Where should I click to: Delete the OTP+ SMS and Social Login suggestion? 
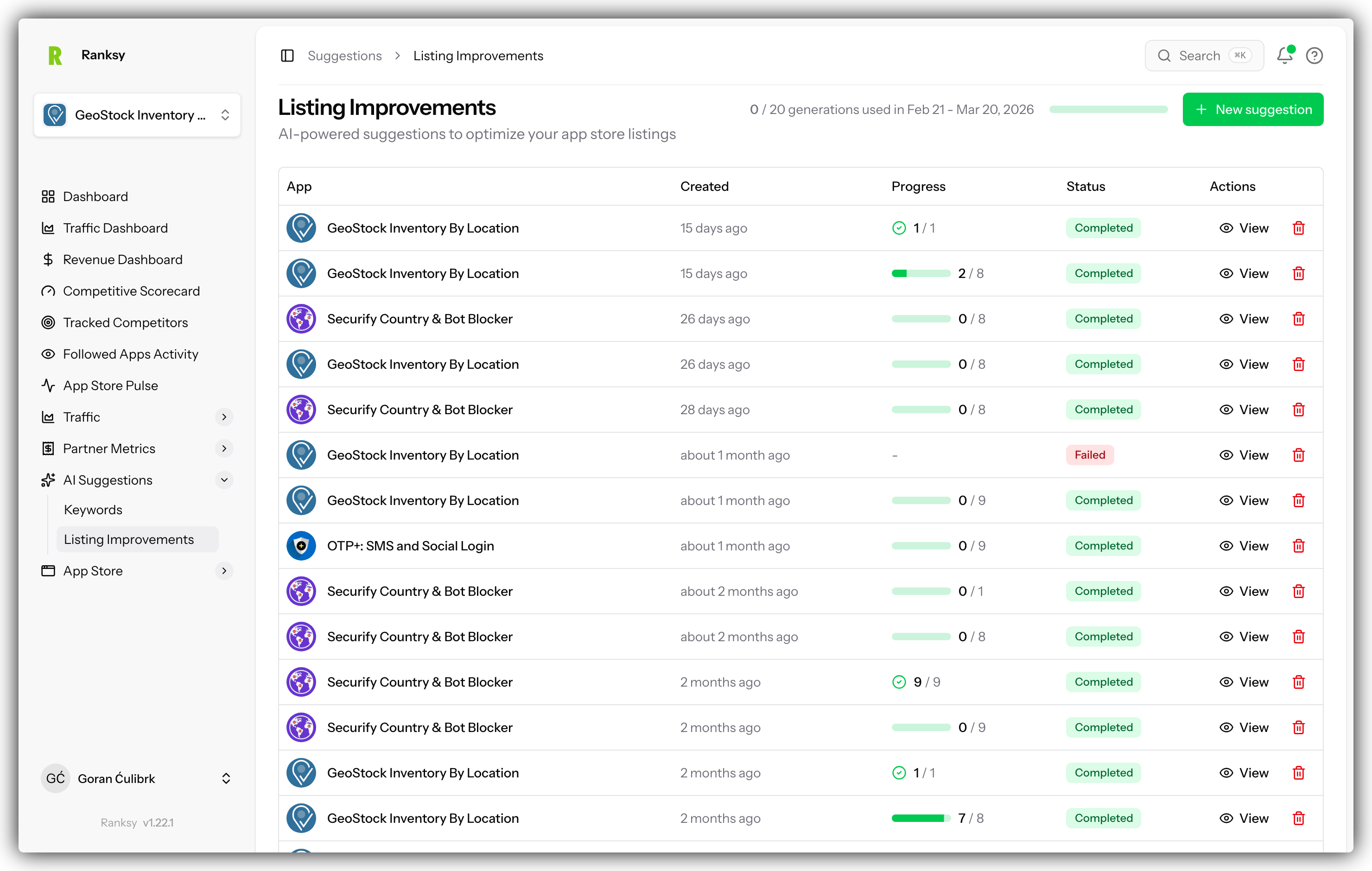click(1298, 546)
